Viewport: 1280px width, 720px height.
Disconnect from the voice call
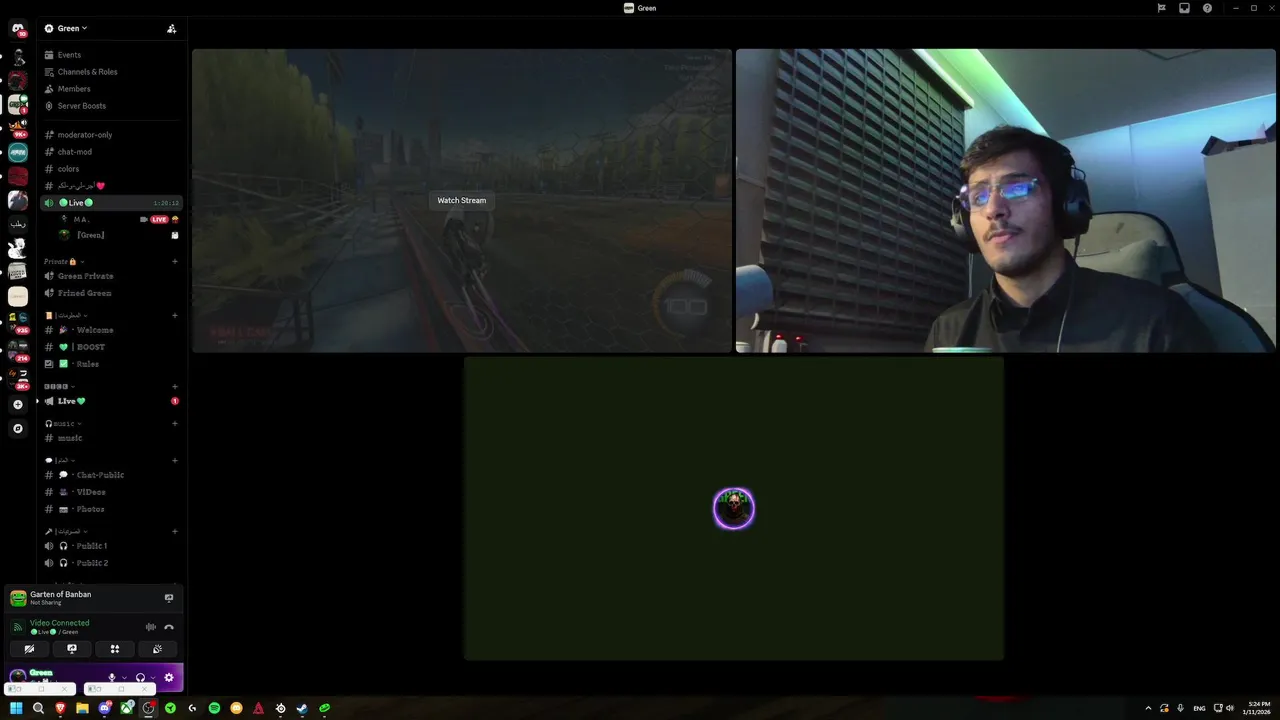coord(169,627)
